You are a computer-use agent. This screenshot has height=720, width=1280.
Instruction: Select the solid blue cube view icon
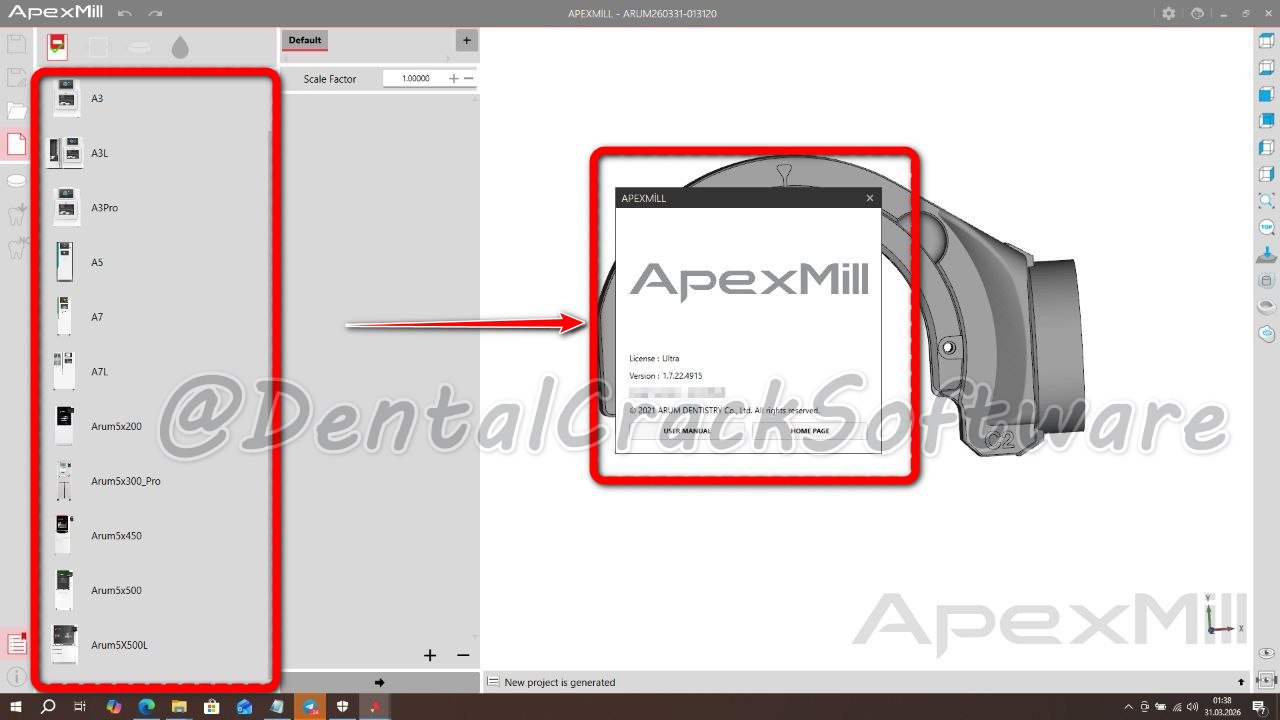point(1266,95)
